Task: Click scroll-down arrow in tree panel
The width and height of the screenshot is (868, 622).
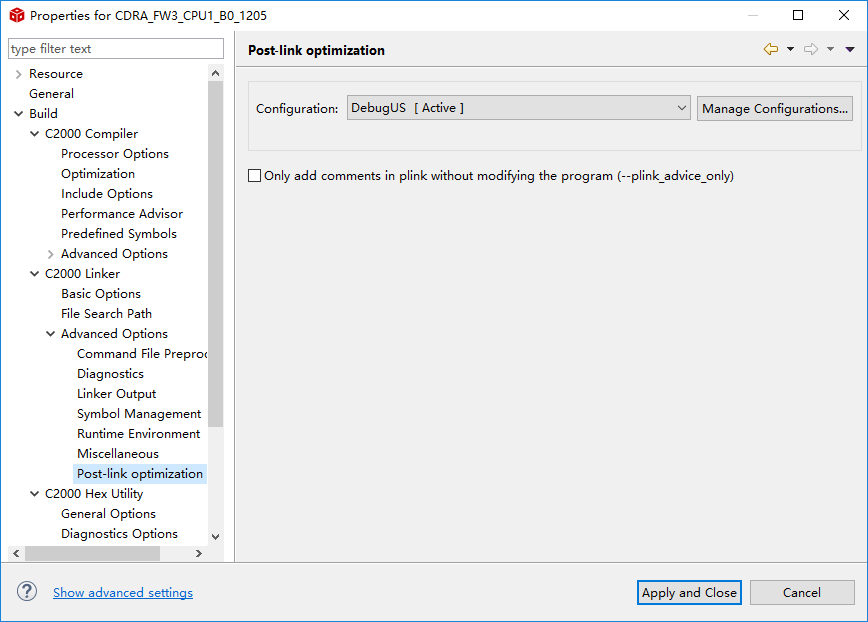Action: 215,536
